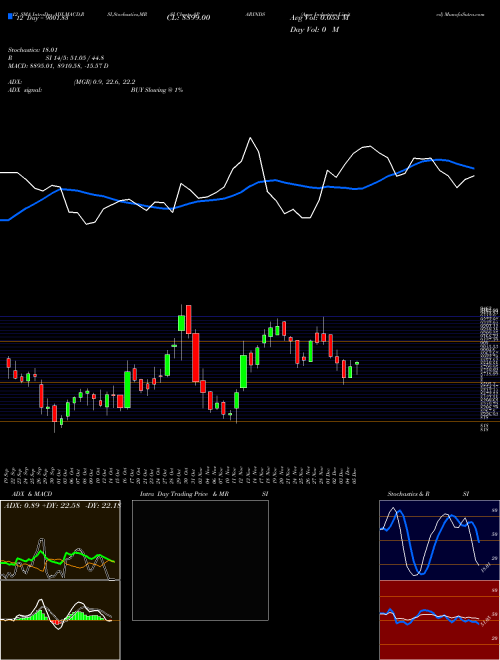Click the (MGR) 0.9, 22.6, 22.2 ADX values

104,82
